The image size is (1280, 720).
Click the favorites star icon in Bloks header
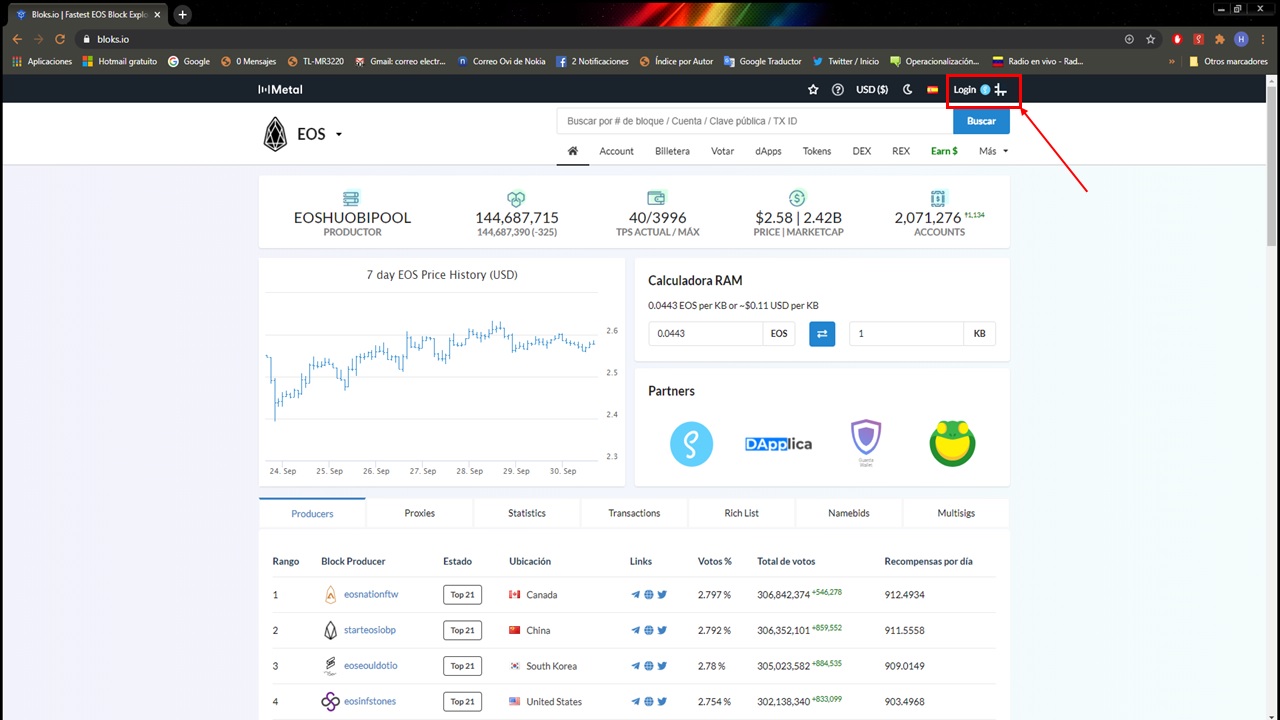point(813,90)
